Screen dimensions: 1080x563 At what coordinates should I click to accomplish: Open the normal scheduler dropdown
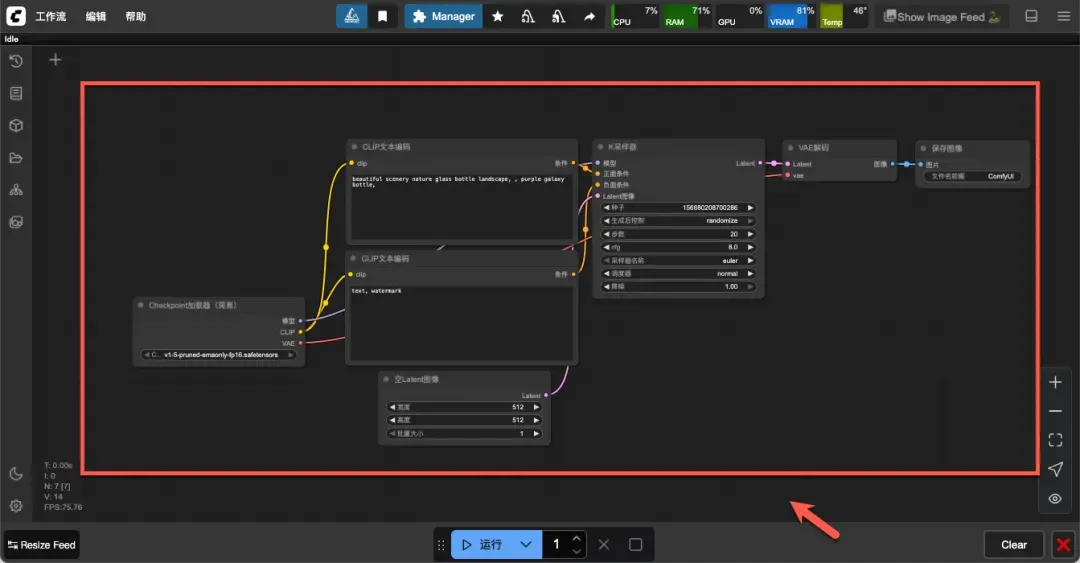[x=678, y=274]
